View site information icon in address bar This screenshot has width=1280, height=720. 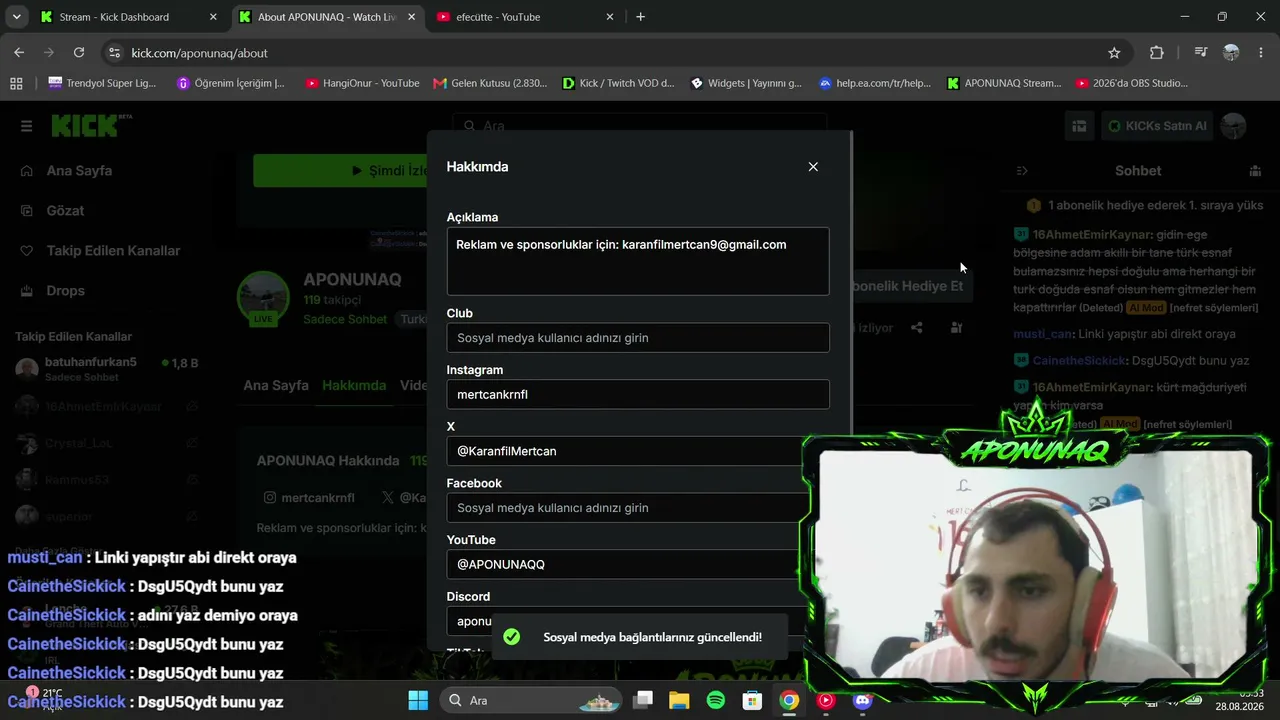tap(114, 53)
